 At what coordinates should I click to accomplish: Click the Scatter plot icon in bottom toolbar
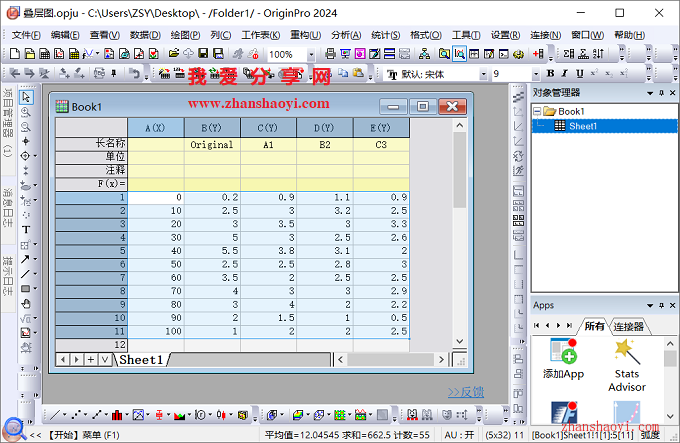[x=76, y=415]
